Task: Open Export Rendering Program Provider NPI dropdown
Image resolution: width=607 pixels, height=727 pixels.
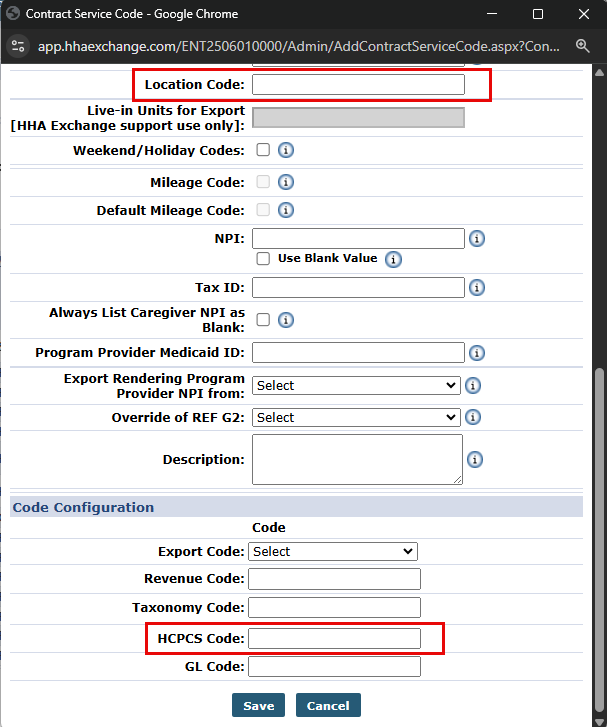Action: click(356, 385)
